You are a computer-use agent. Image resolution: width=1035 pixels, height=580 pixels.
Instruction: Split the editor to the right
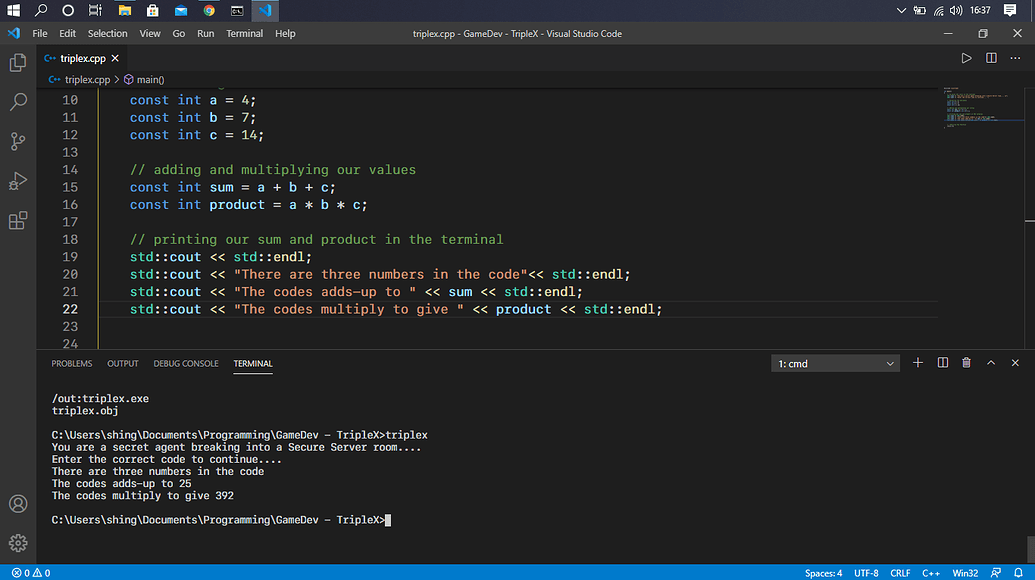coord(991,58)
